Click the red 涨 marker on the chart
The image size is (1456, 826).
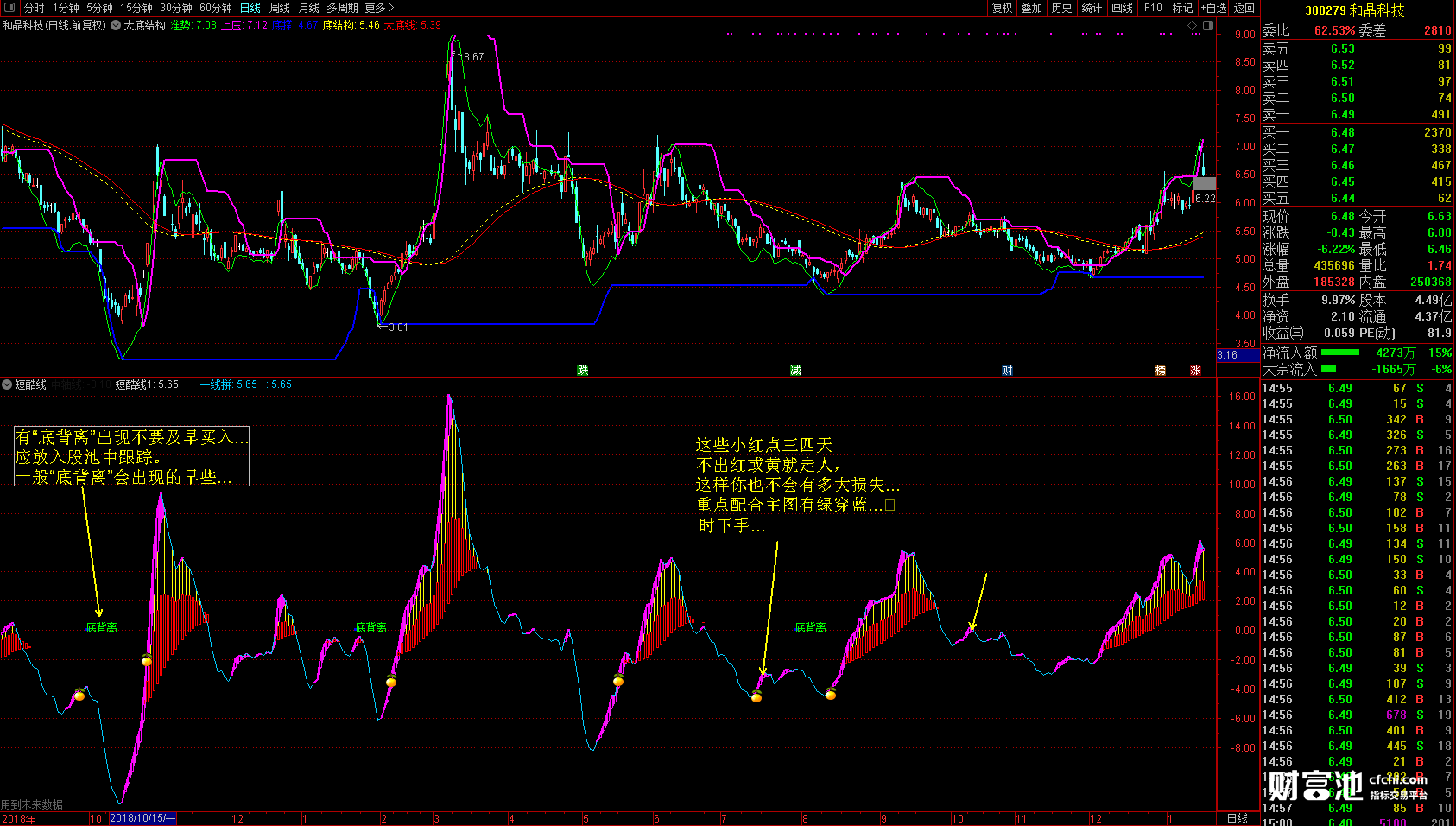(x=1195, y=370)
